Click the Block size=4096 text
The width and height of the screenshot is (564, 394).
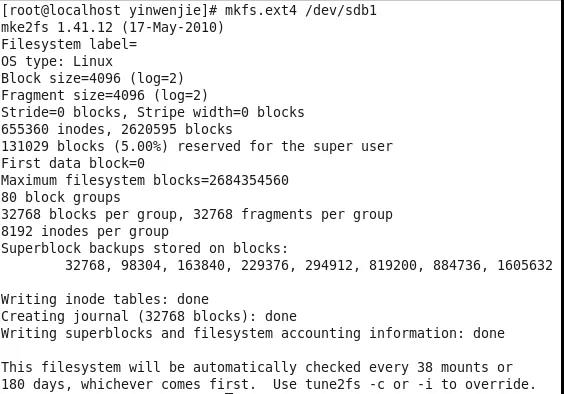61,78
